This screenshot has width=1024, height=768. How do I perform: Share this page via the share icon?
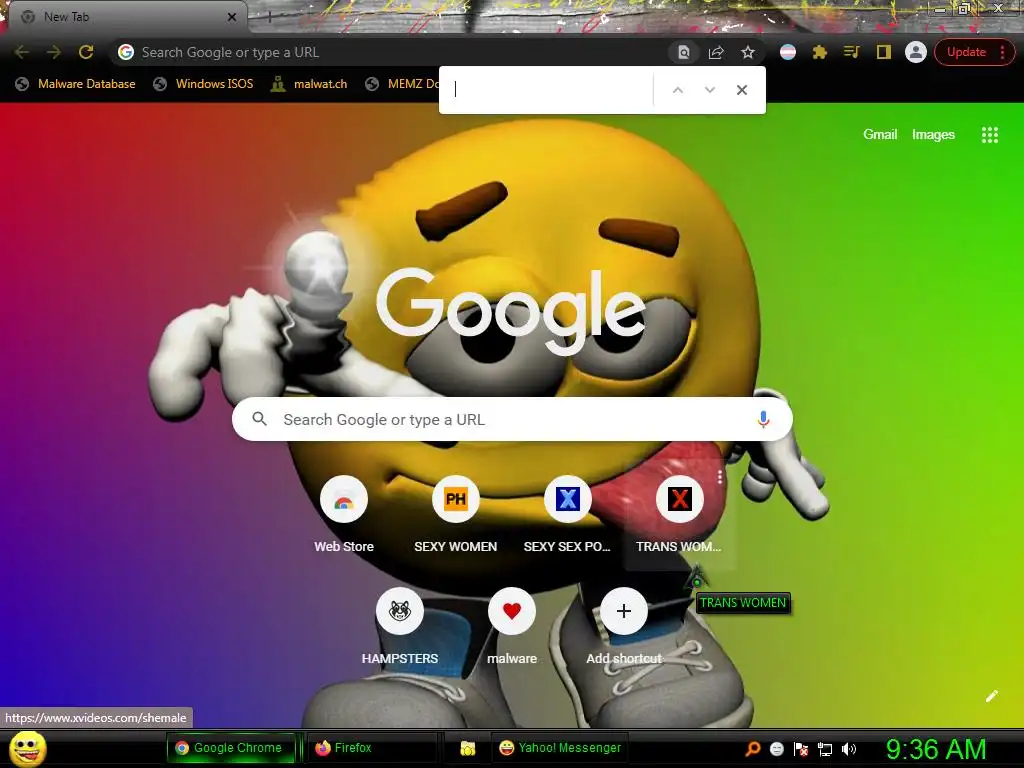pyautogui.click(x=716, y=52)
